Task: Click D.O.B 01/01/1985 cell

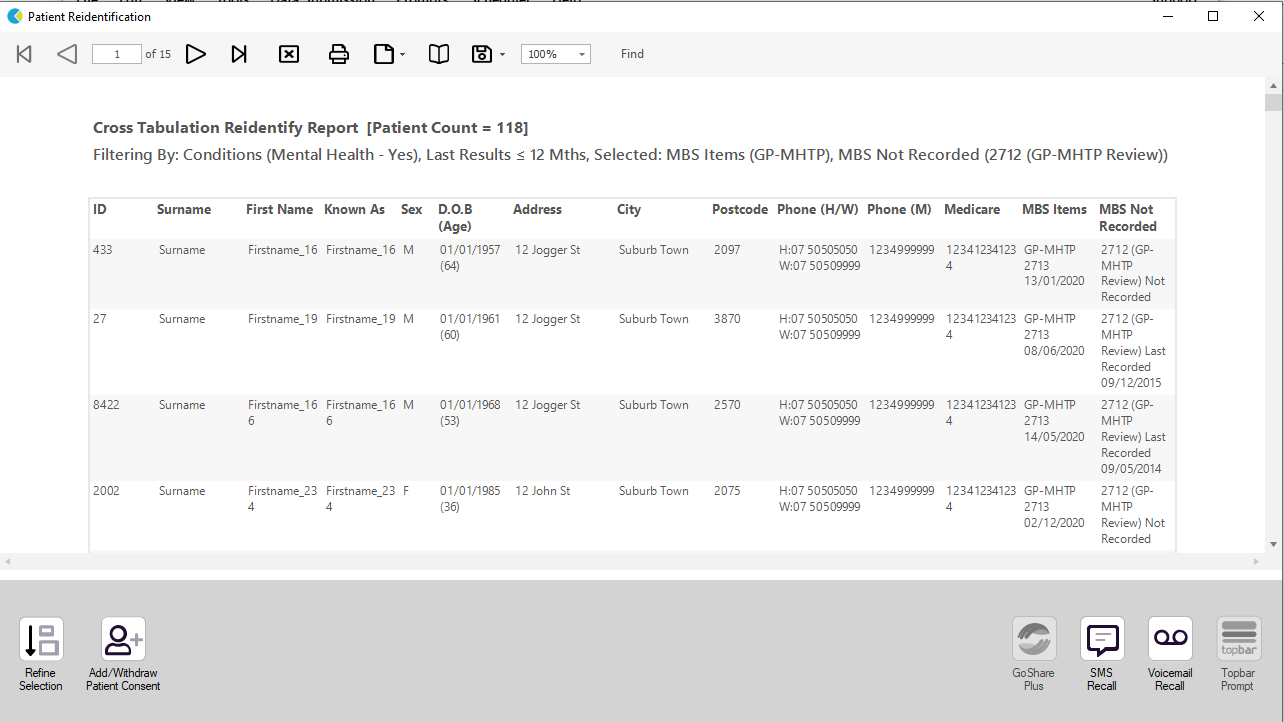Action: (x=470, y=499)
